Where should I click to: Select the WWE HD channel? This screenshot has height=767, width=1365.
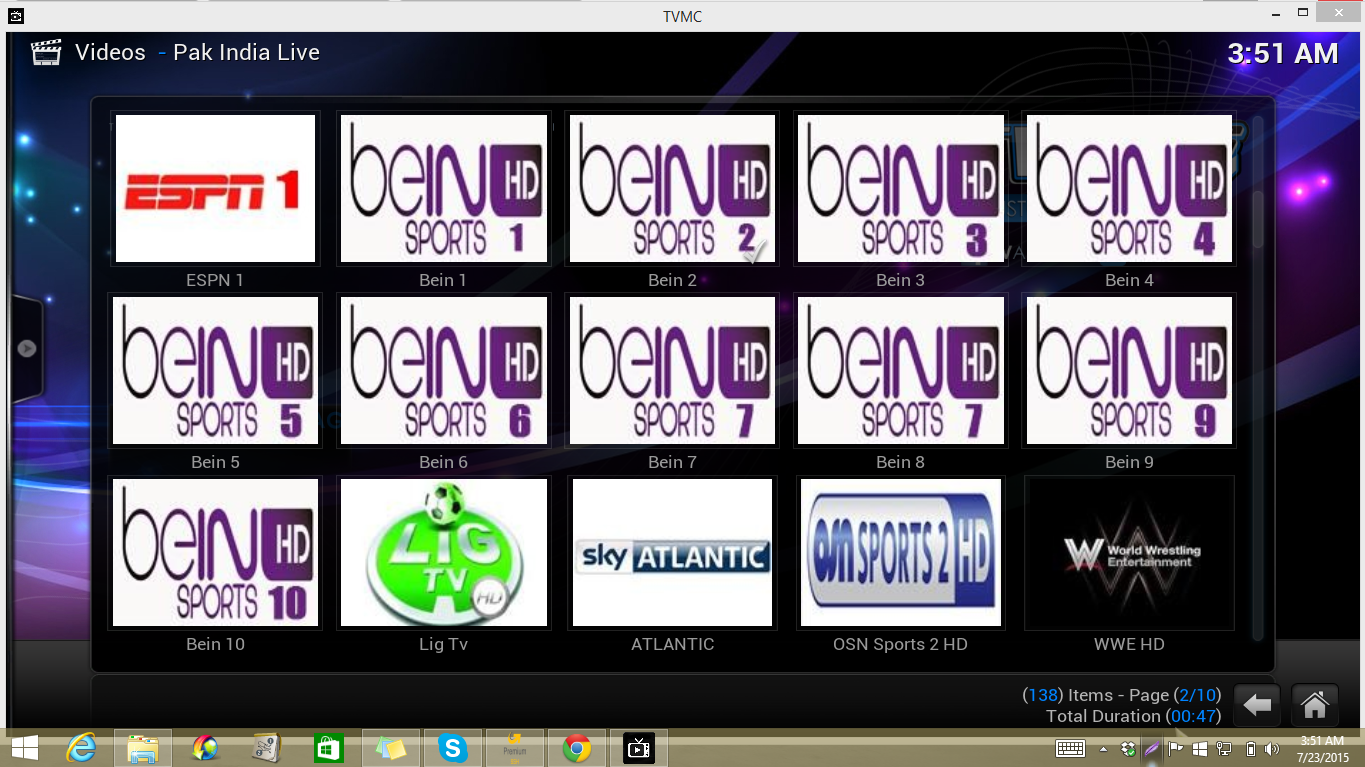pos(1129,552)
